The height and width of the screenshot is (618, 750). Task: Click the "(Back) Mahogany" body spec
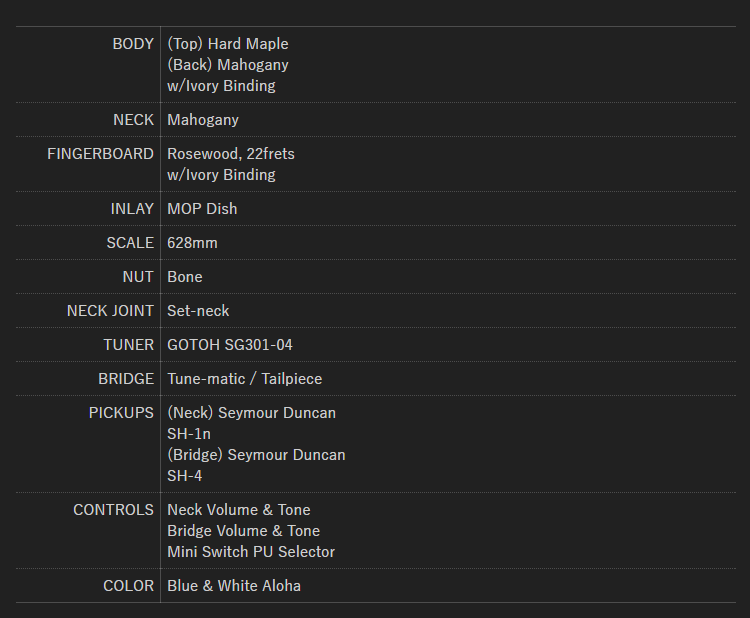(x=227, y=65)
